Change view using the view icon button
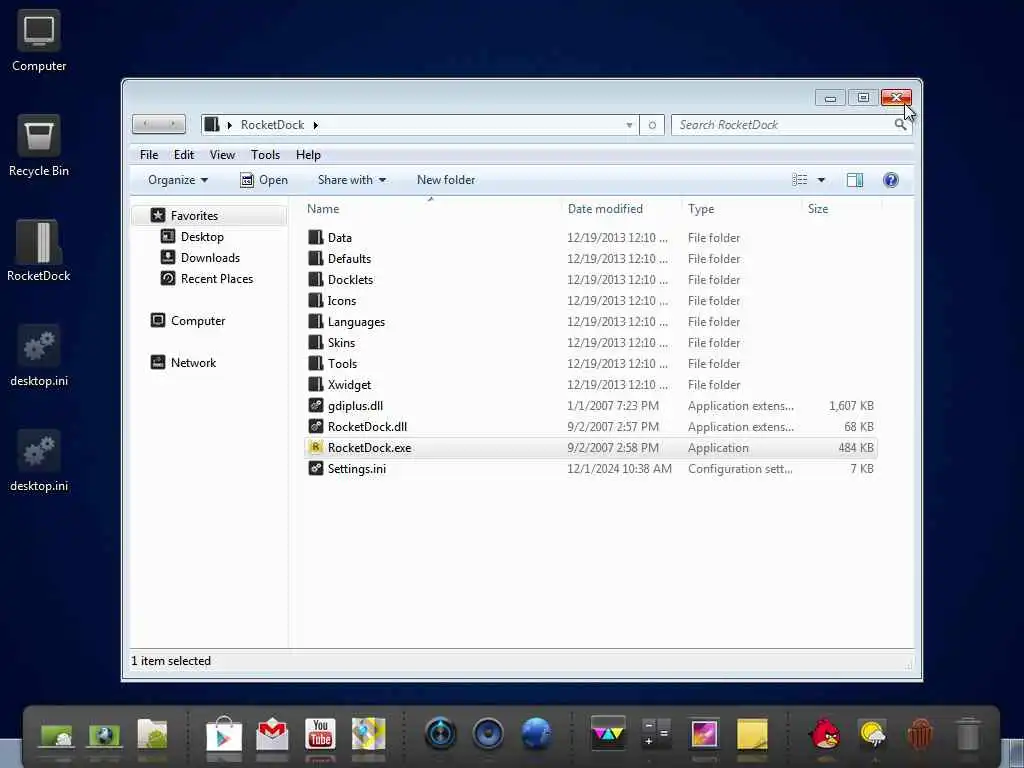 (800, 180)
